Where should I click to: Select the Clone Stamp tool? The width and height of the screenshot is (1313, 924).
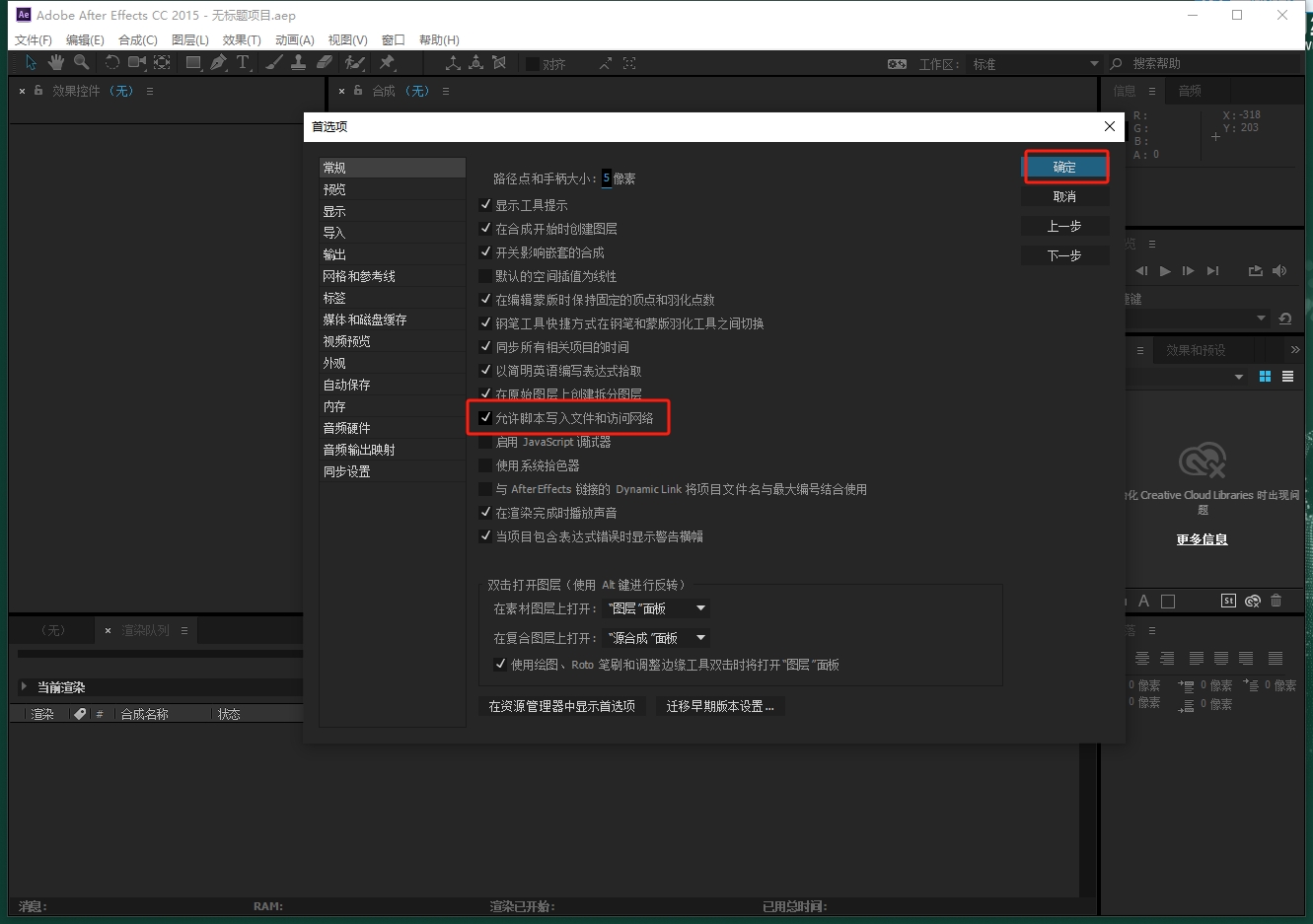point(299,63)
